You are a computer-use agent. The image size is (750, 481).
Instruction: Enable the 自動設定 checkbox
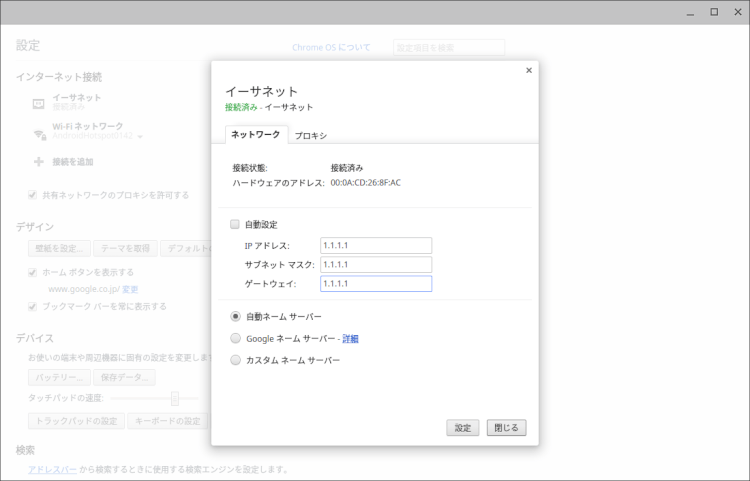click(x=235, y=224)
